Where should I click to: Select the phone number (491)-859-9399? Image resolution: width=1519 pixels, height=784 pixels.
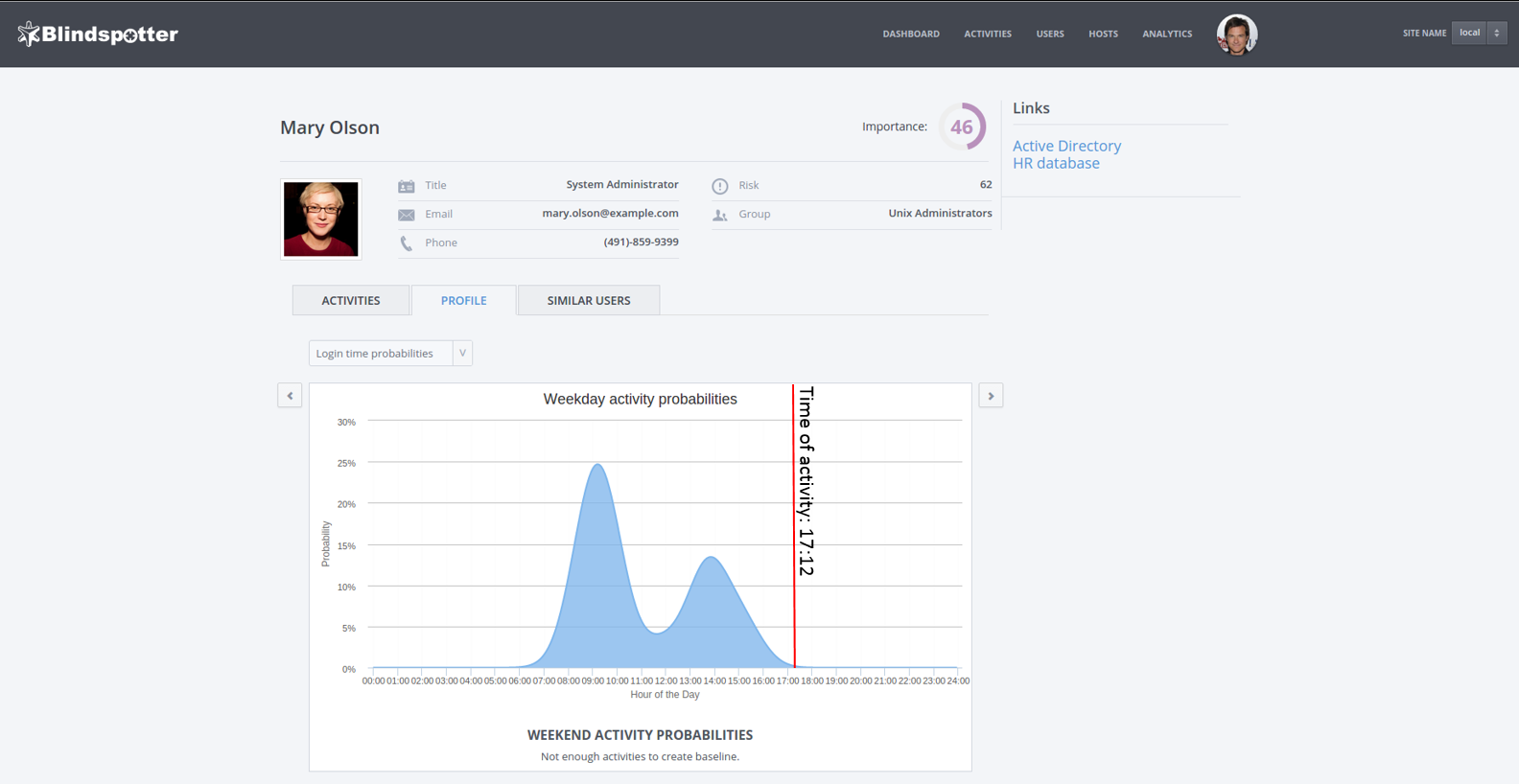pos(641,242)
